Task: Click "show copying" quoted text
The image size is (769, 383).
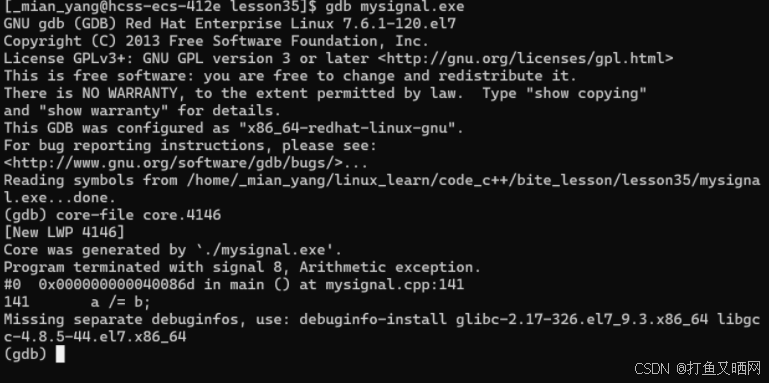Action: point(586,93)
